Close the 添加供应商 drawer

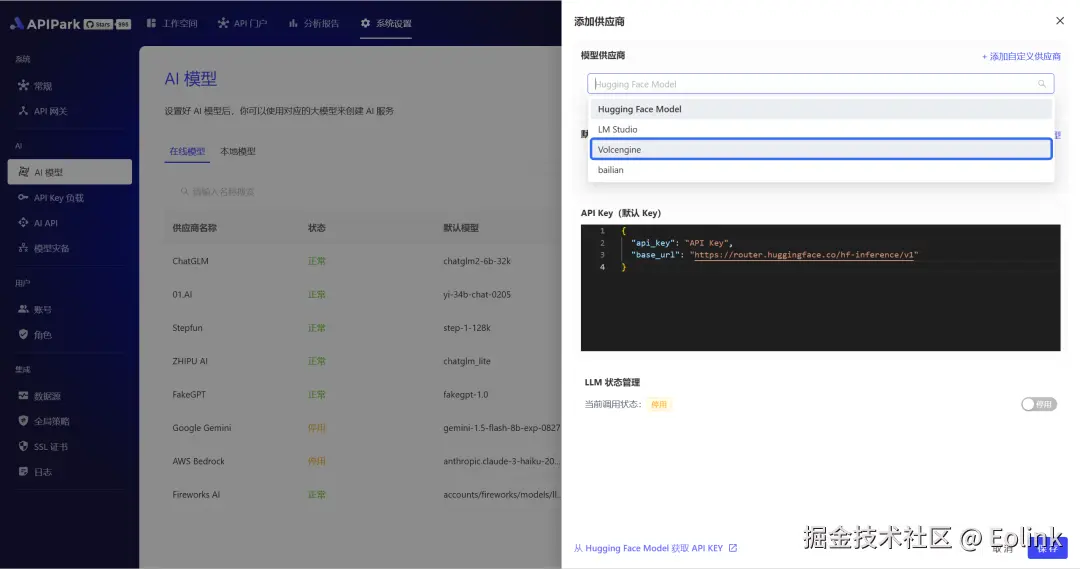(x=1059, y=21)
